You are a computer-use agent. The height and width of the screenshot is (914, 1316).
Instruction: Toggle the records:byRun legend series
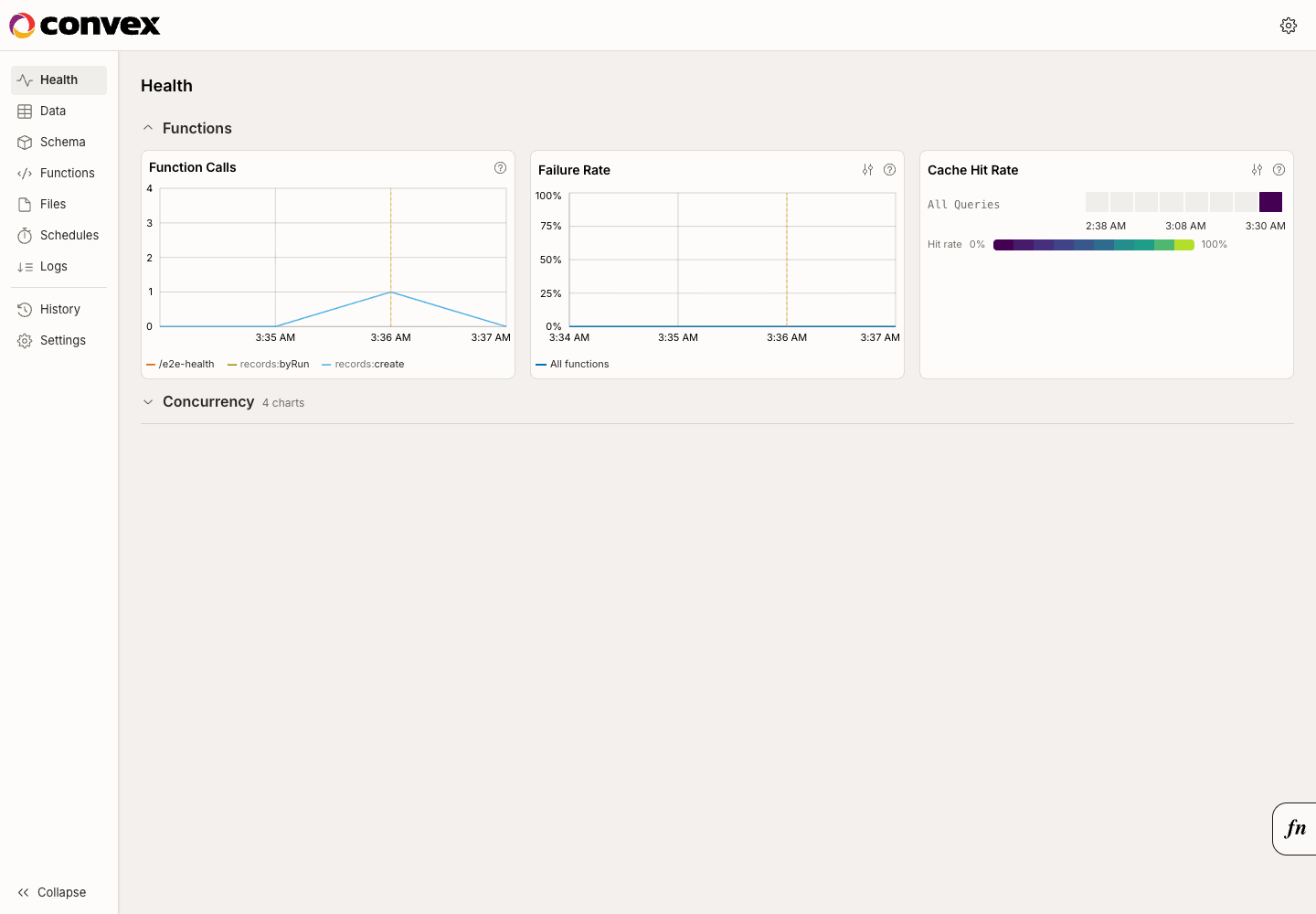[x=269, y=364]
